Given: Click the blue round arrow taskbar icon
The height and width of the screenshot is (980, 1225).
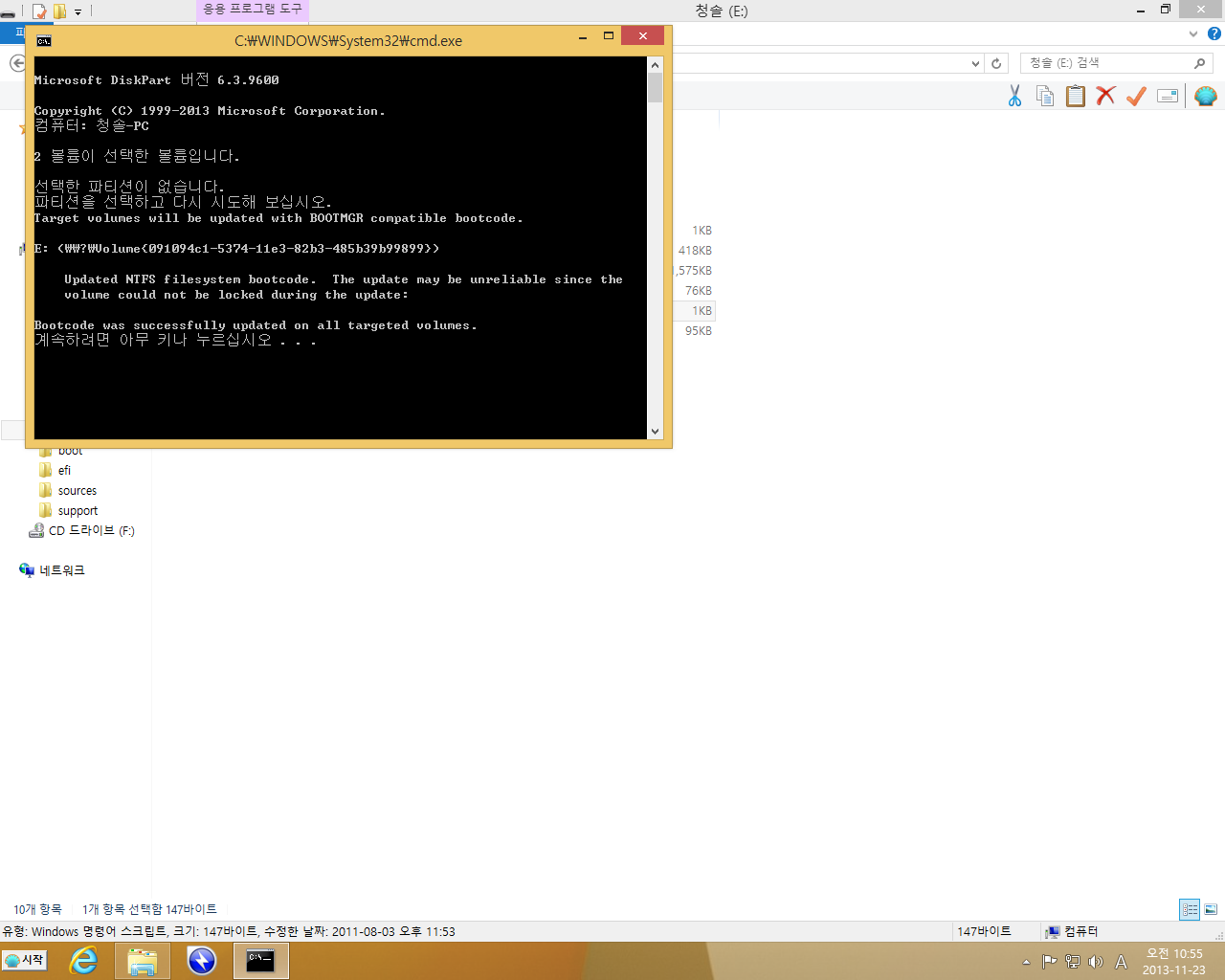Looking at the screenshot, I should click(202, 961).
